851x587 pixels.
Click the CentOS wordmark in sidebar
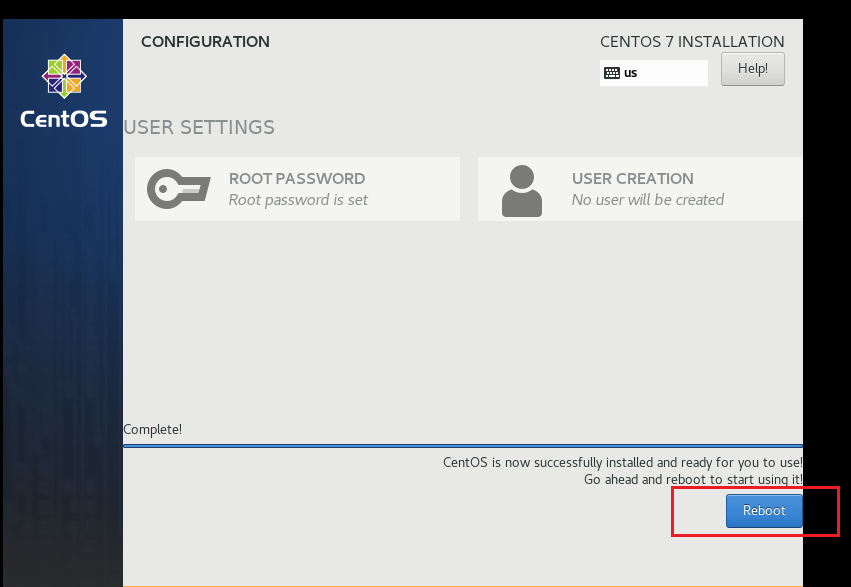click(x=63, y=119)
